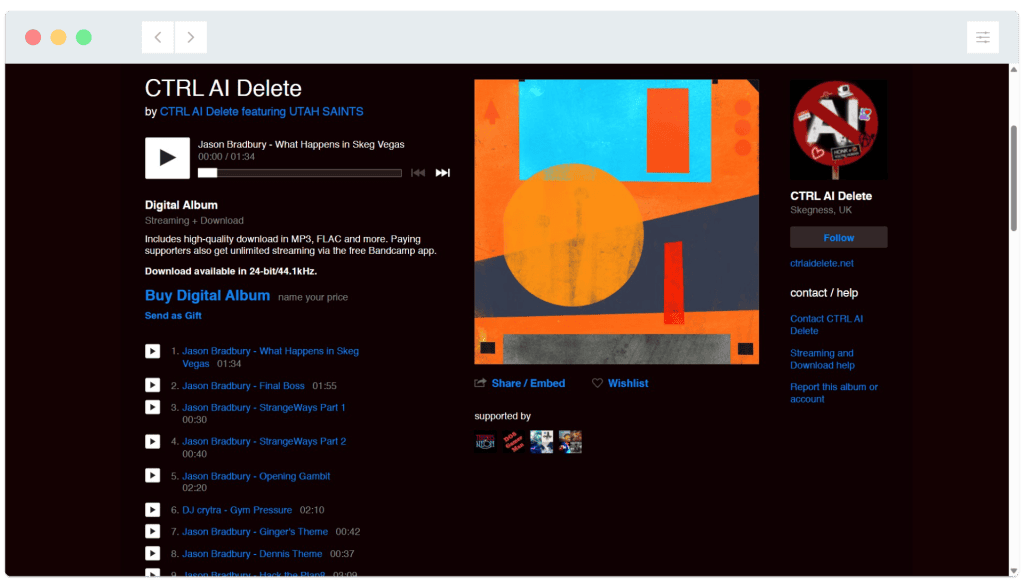Viewport: 1024px width, 587px height.
Task: Click Send as Gift link
Action: (x=173, y=315)
